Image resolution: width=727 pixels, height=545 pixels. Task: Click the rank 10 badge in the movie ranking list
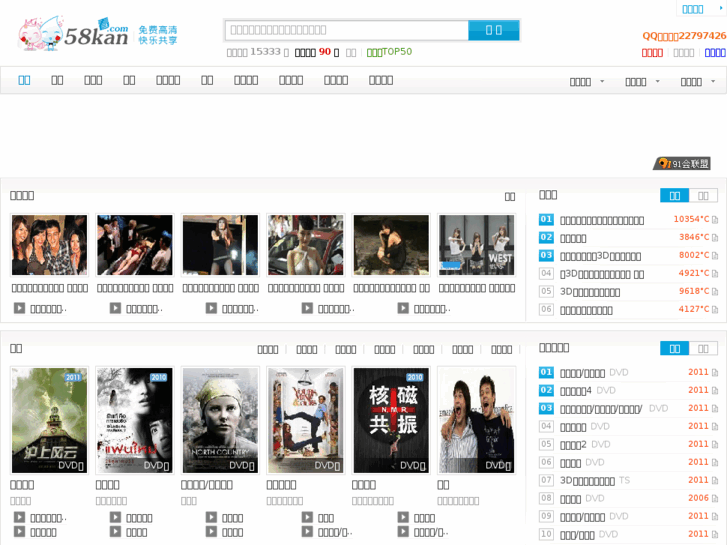pos(546,534)
